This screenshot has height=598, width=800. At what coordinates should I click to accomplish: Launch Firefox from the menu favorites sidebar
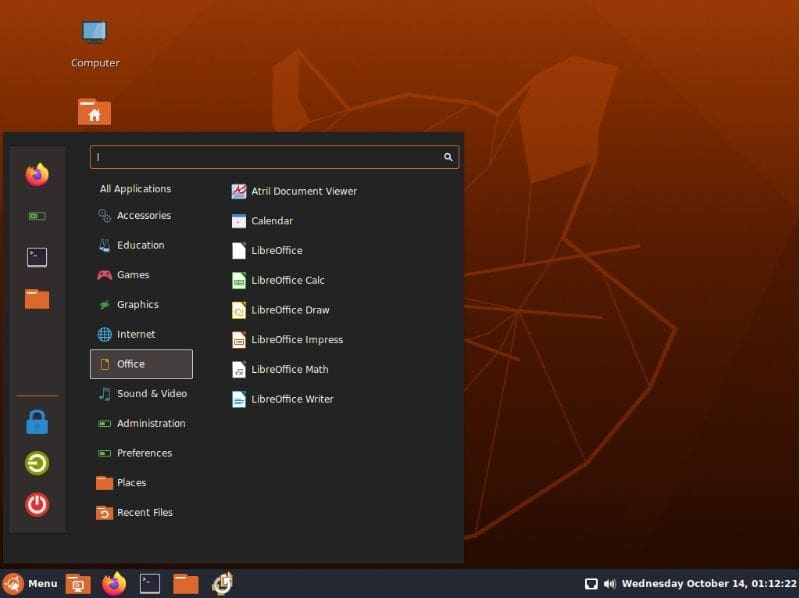[37, 175]
